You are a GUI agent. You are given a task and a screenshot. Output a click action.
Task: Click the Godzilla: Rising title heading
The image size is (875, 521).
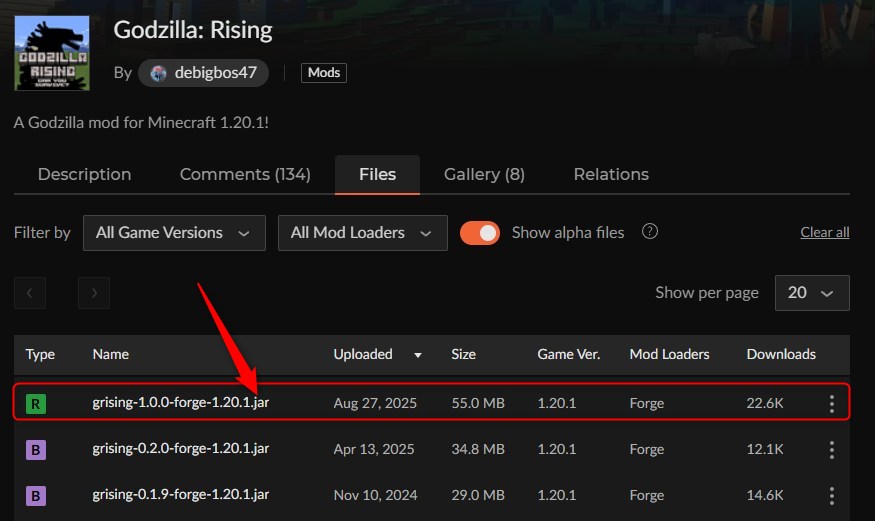[x=193, y=30]
